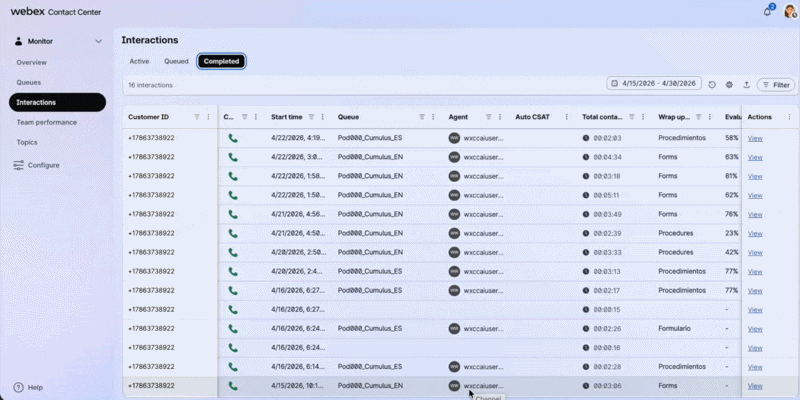Open Team performance in the sidebar

(46, 122)
